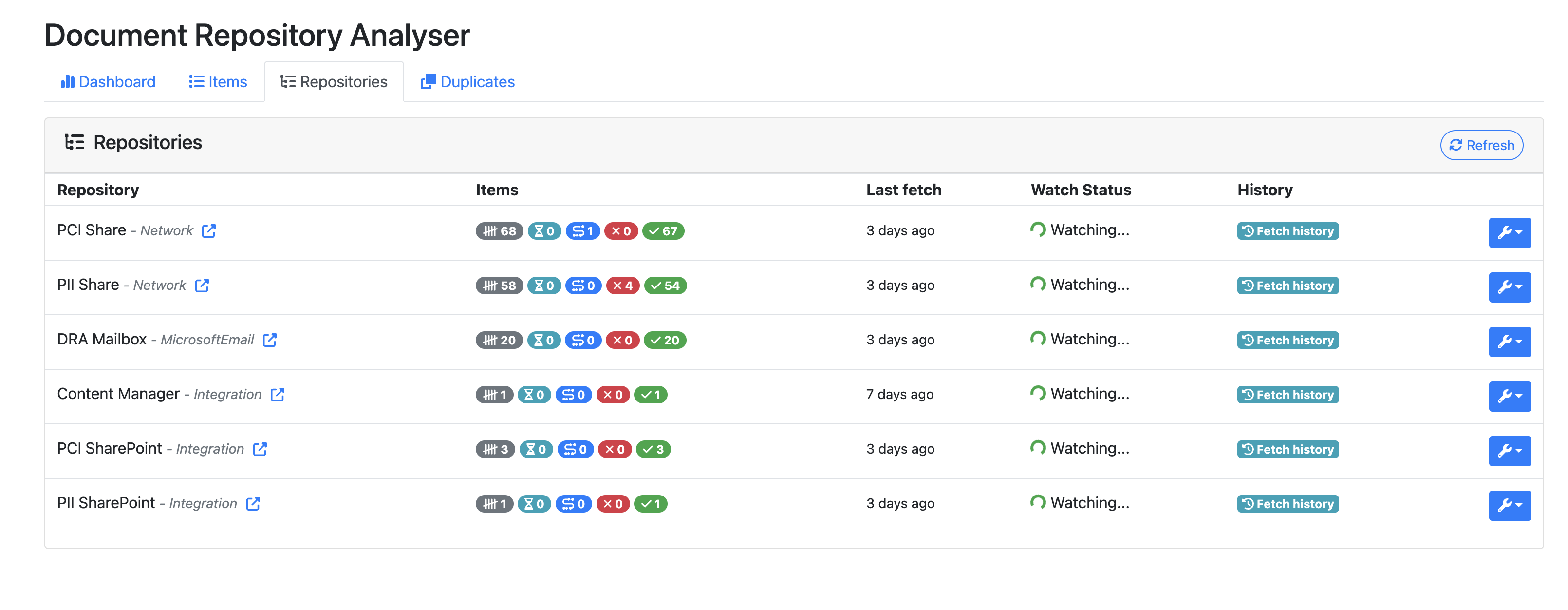Expand wrench dropdown for PCI Share
The width and height of the screenshot is (1568, 610).
pyautogui.click(x=1509, y=232)
